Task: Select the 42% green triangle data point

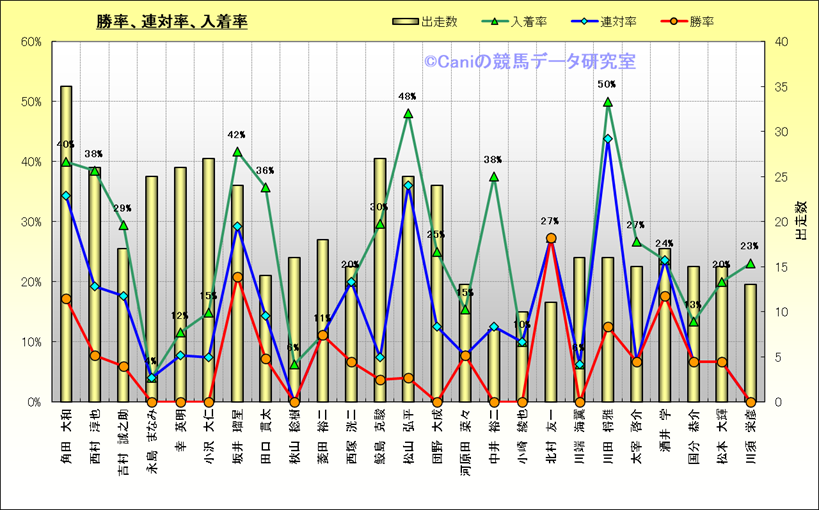Action: pyautogui.click(x=237, y=152)
